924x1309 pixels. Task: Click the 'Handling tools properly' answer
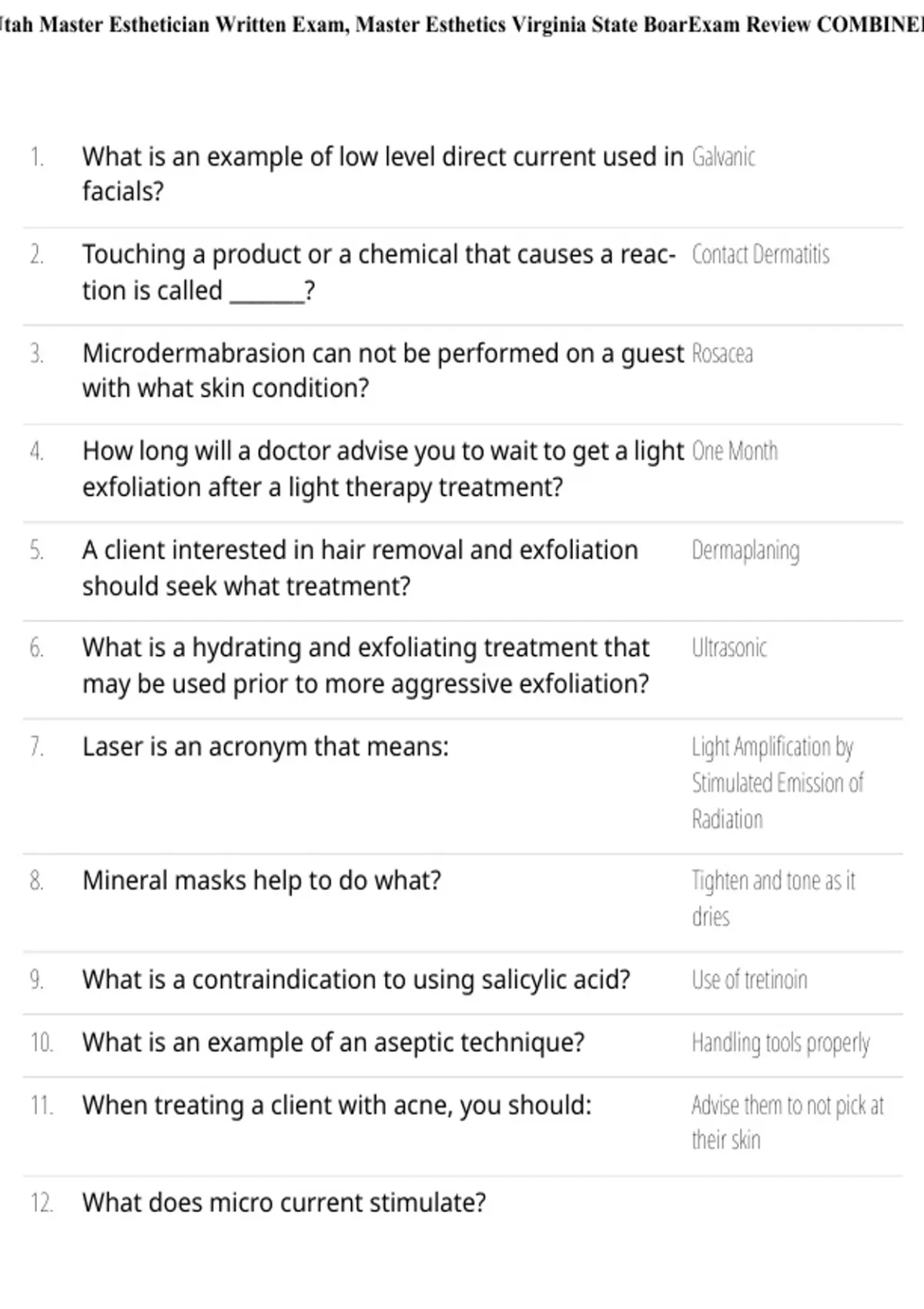coord(781,1043)
